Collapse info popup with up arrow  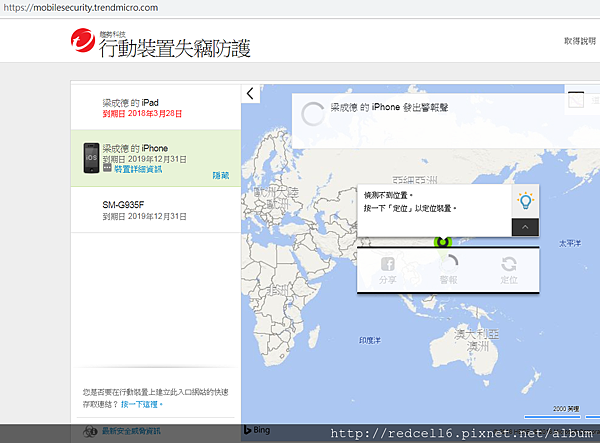pyautogui.click(x=525, y=227)
